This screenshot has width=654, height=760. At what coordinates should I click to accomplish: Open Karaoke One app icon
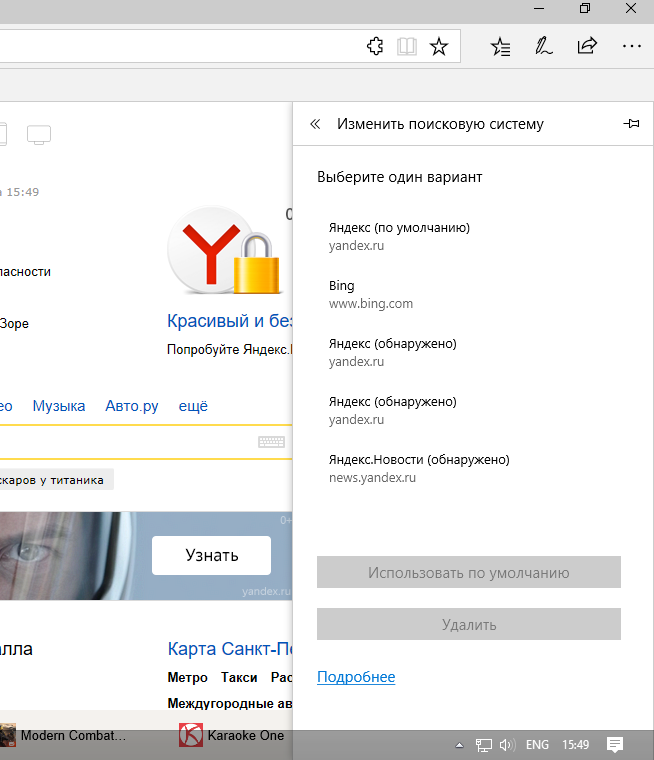tap(191, 735)
